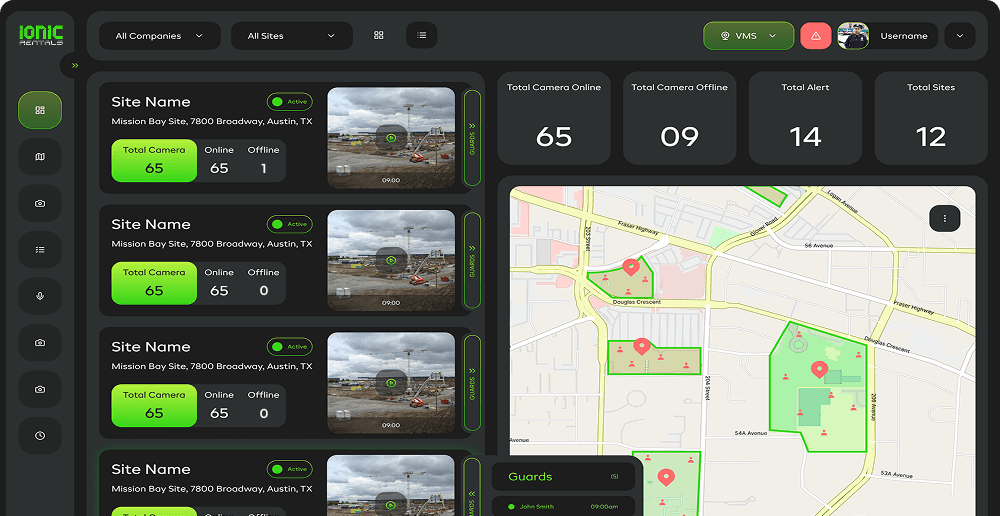Image resolution: width=1000 pixels, height=516 pixels.
Task: Toggle Active switch on the card showing Offline 1
Action: tap(290, 102)
